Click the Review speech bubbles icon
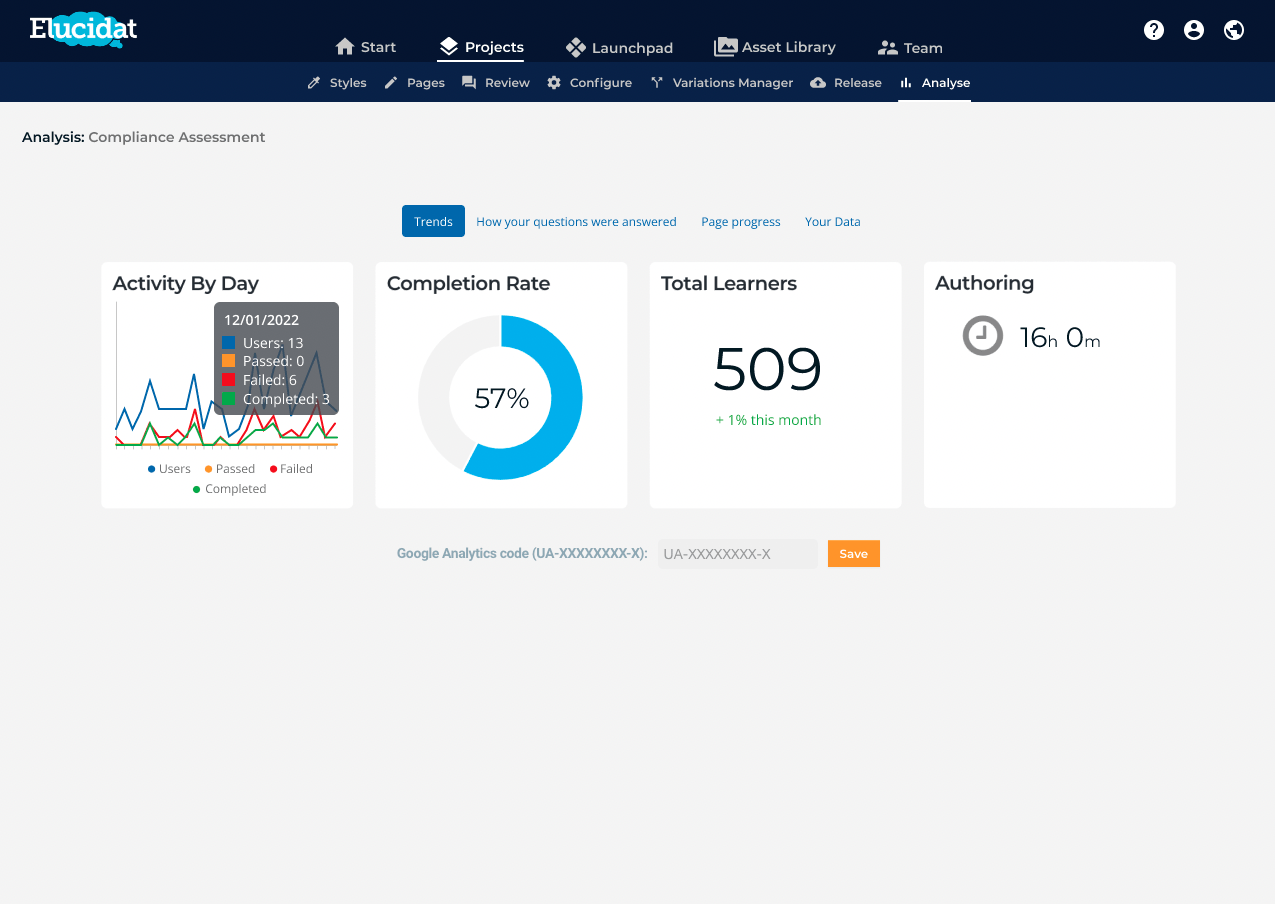This screenshot has width=1275, height=904. (x=469, y=83)
